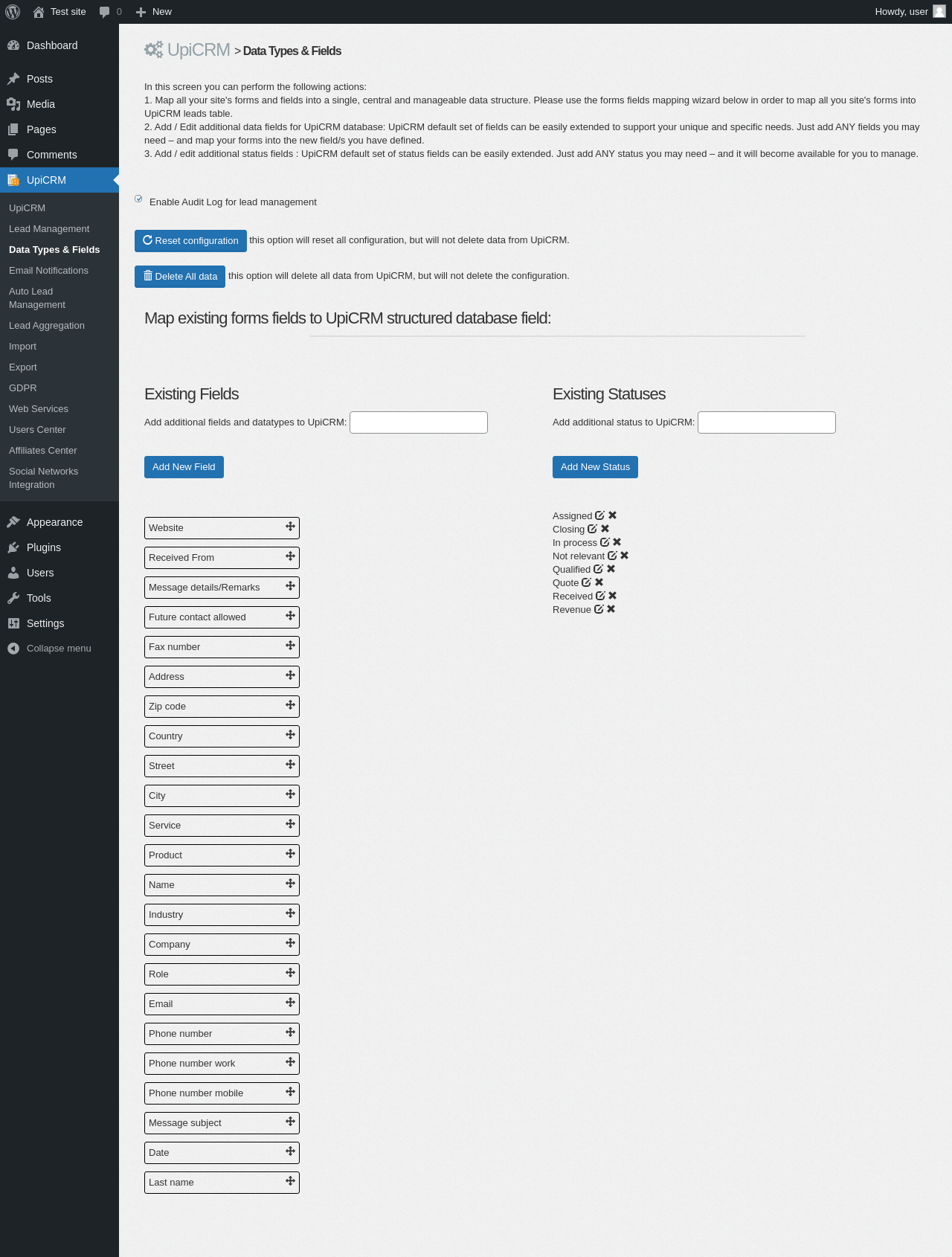This screenshot has width=952, height=1257.
Task: Select the Message details/Remarks field box
Action: click(222, 588)
